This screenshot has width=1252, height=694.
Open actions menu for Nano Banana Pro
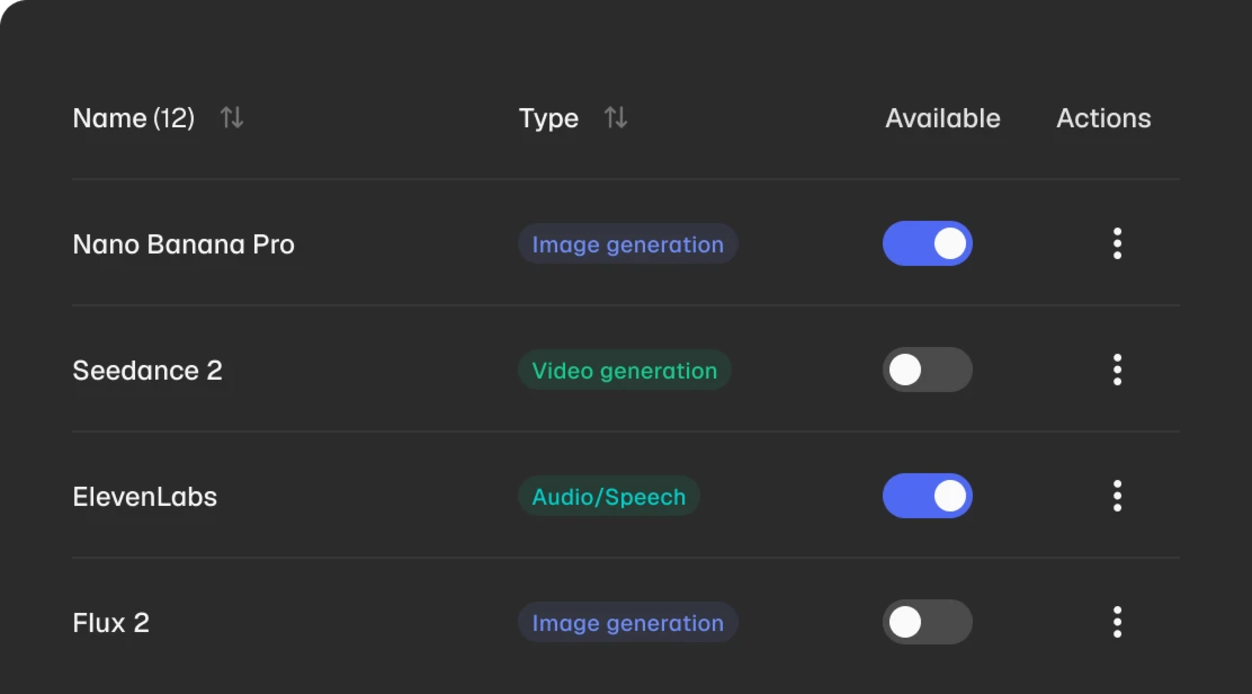coord(1117,243)
